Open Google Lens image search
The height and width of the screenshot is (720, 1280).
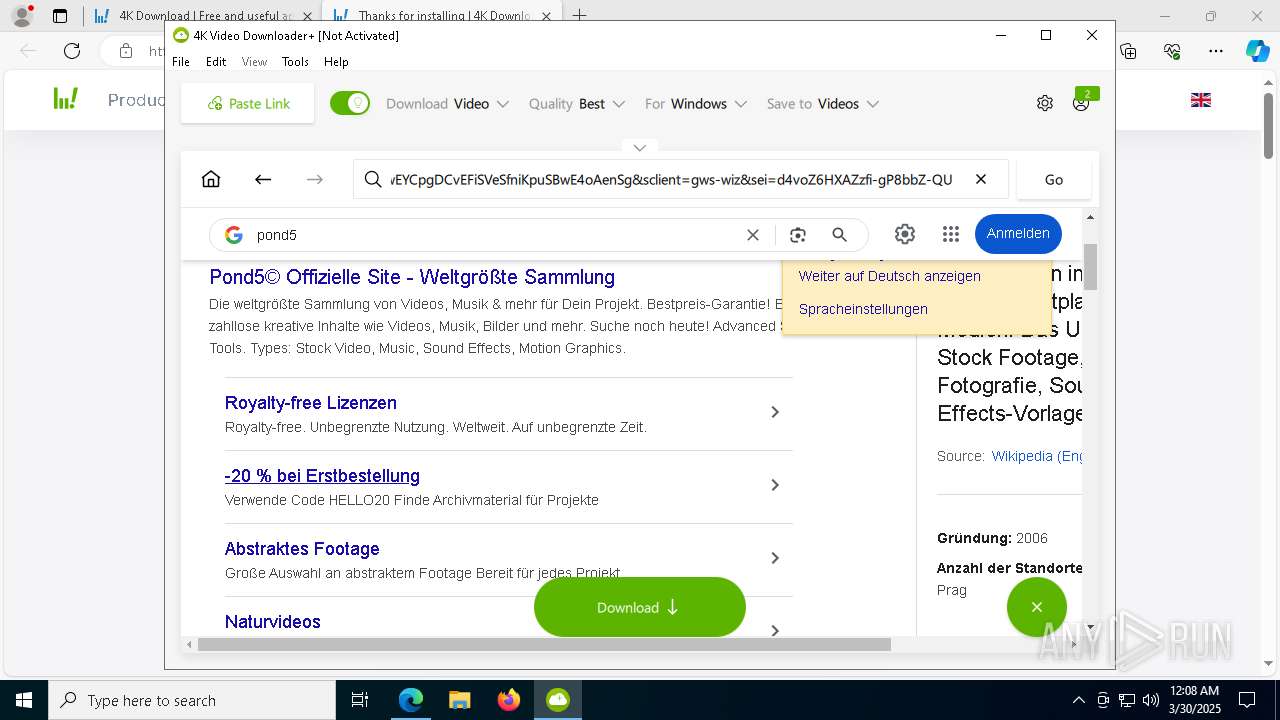(797, 235)
